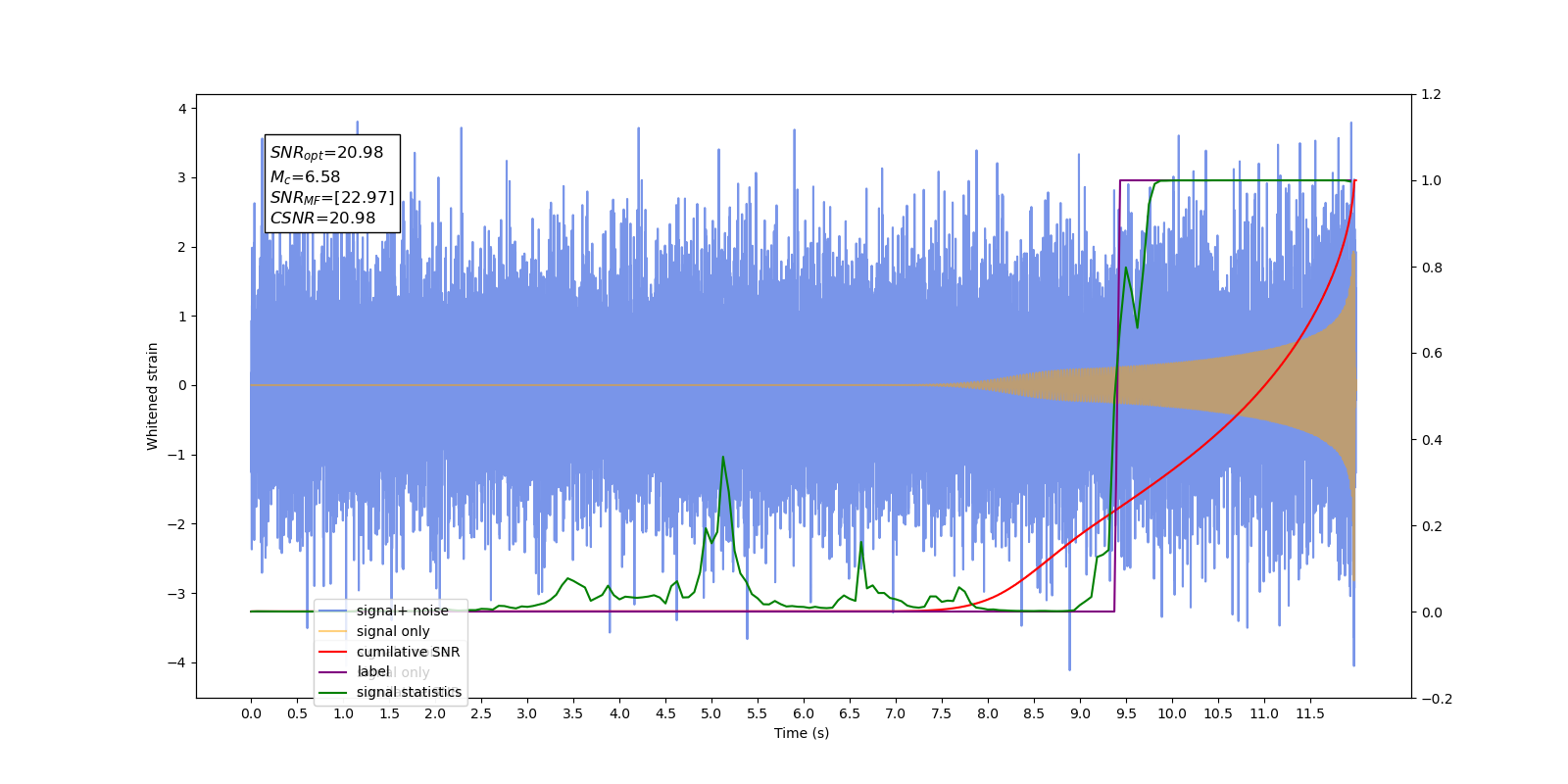Click the 7.5 x-axis tick label

[x=942, y=713]
